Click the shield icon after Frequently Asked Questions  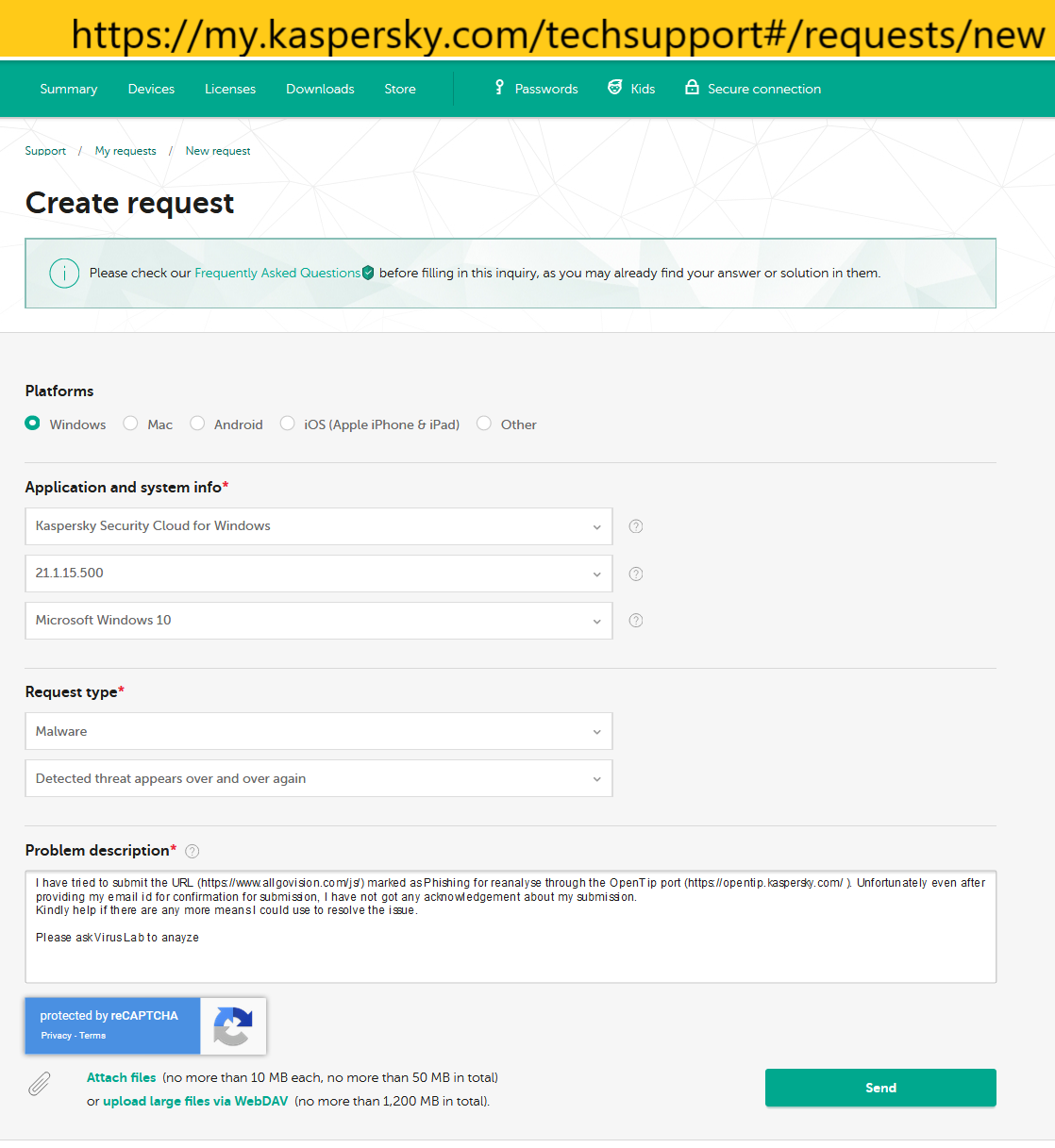368,274
